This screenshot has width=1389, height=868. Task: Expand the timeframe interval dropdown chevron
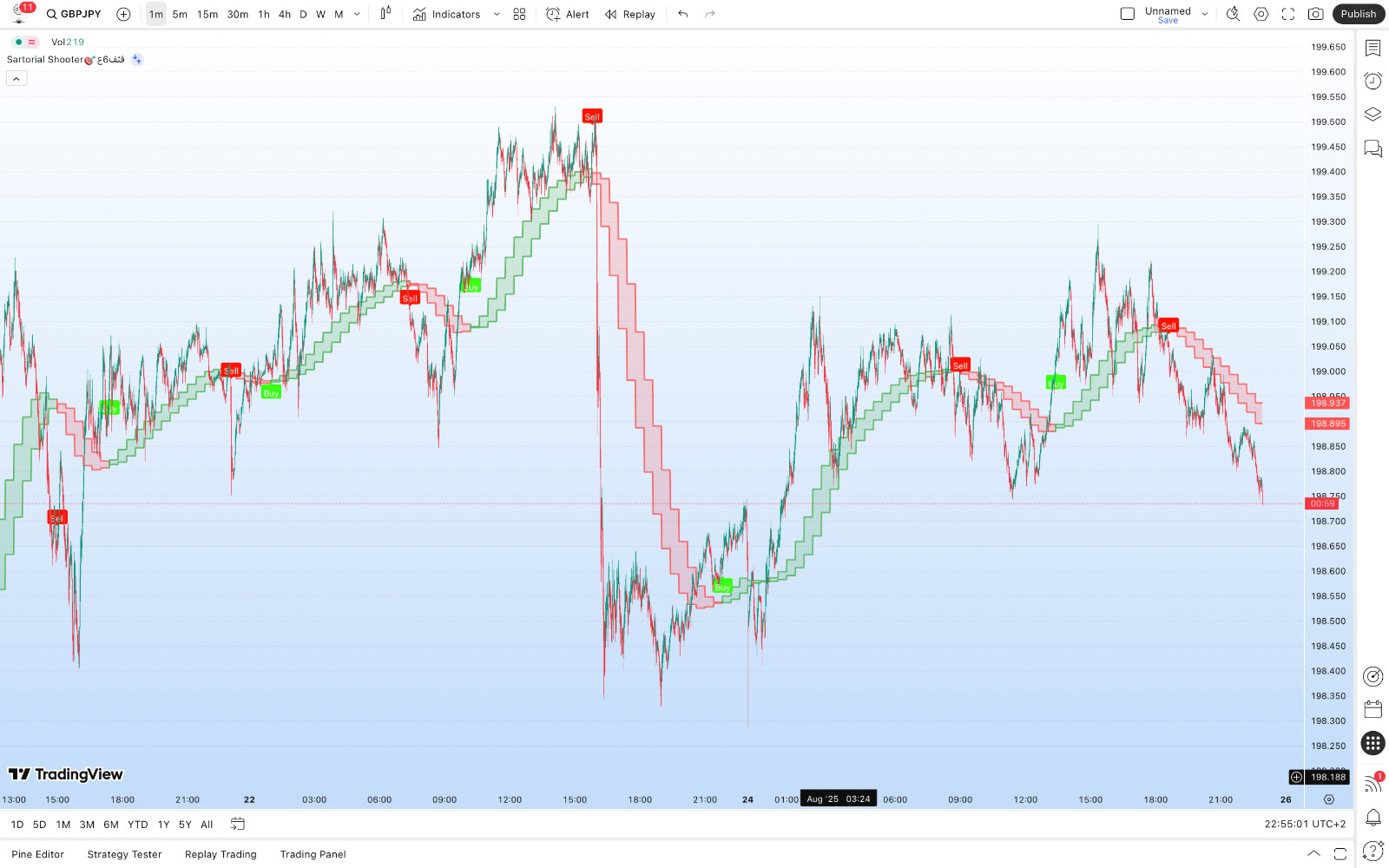pyautogui.click(x=357, y=14)
